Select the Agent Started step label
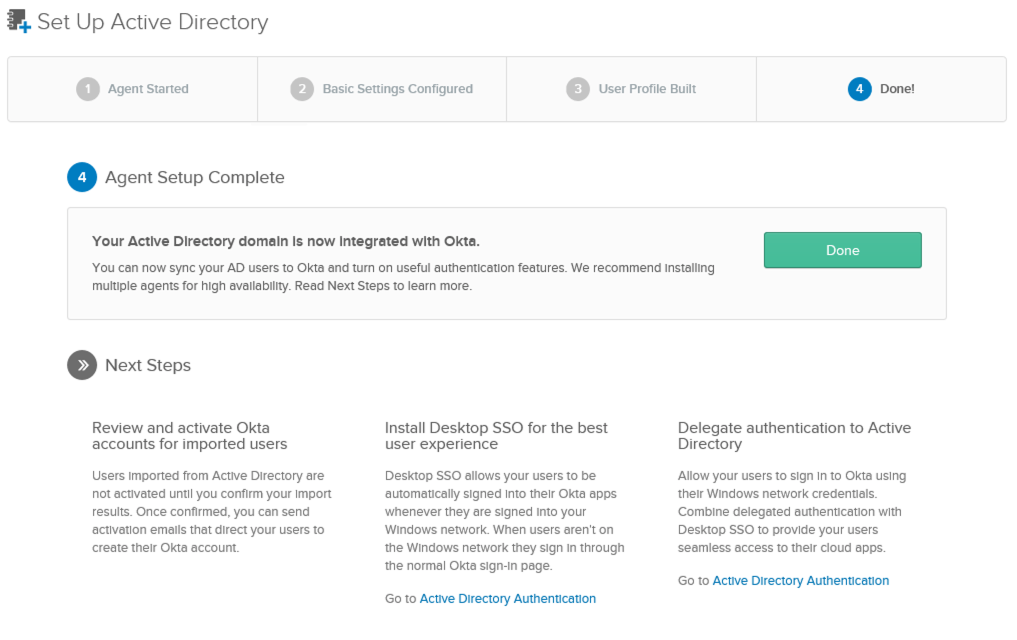1017x640 pixels. tap(148, 89)
